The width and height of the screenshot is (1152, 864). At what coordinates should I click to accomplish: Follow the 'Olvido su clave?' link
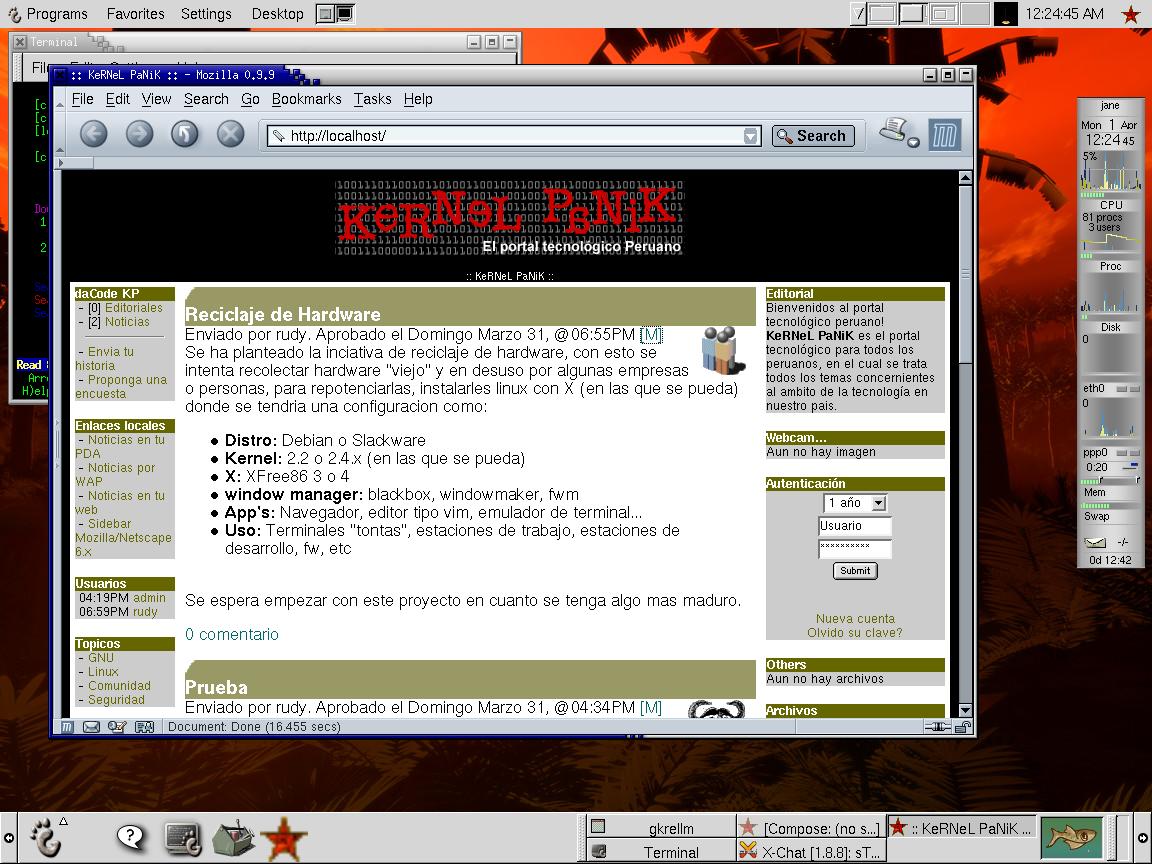[855, 633]
